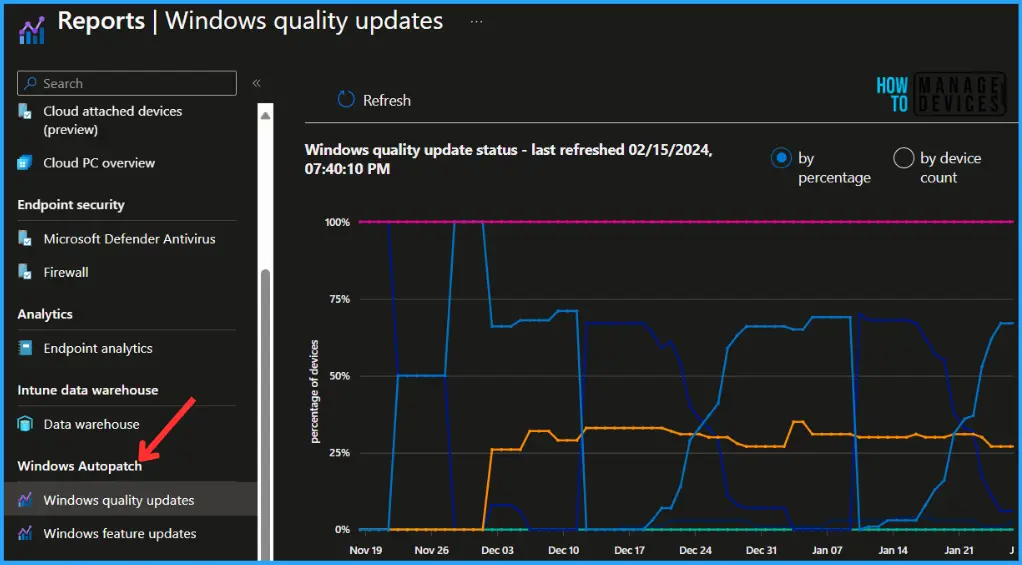The image size is (1022, 565).
Task: Collapse the sidebar with double chevron
Action: pos(256,83)
